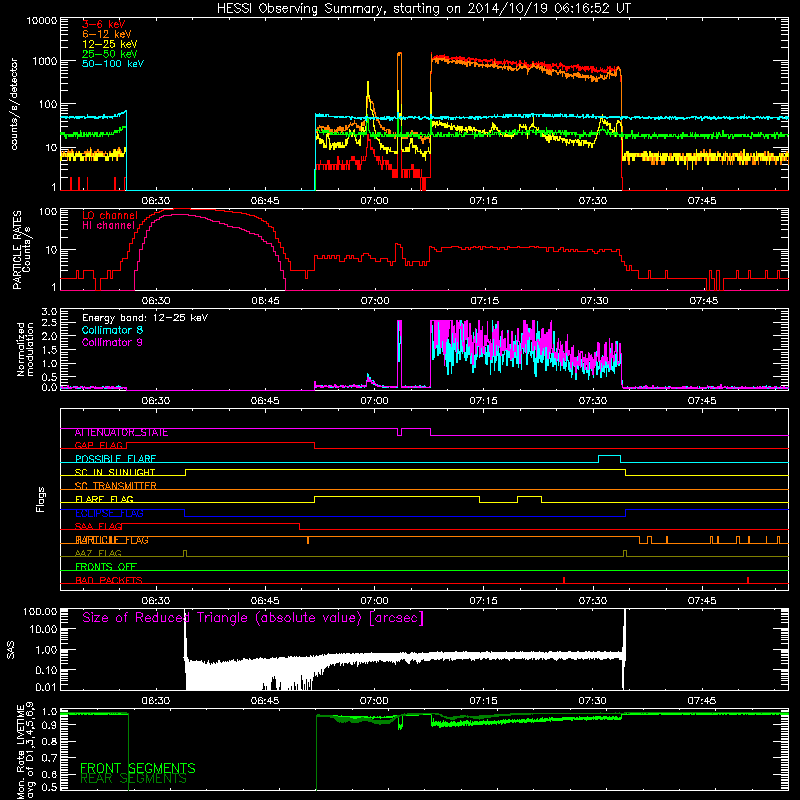Click the HESSI Observing Summary title
The width and height of the screenshot is (800, 800).
pos(423,9)
